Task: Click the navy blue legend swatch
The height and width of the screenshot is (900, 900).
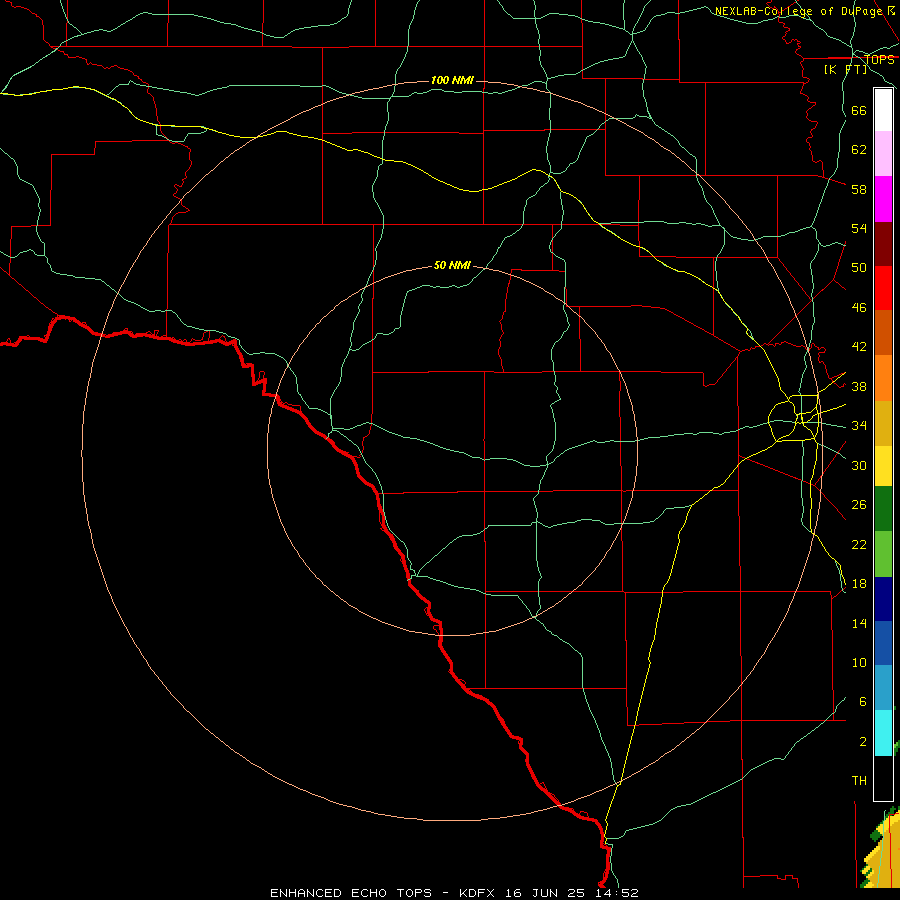Action: [883, 599]
